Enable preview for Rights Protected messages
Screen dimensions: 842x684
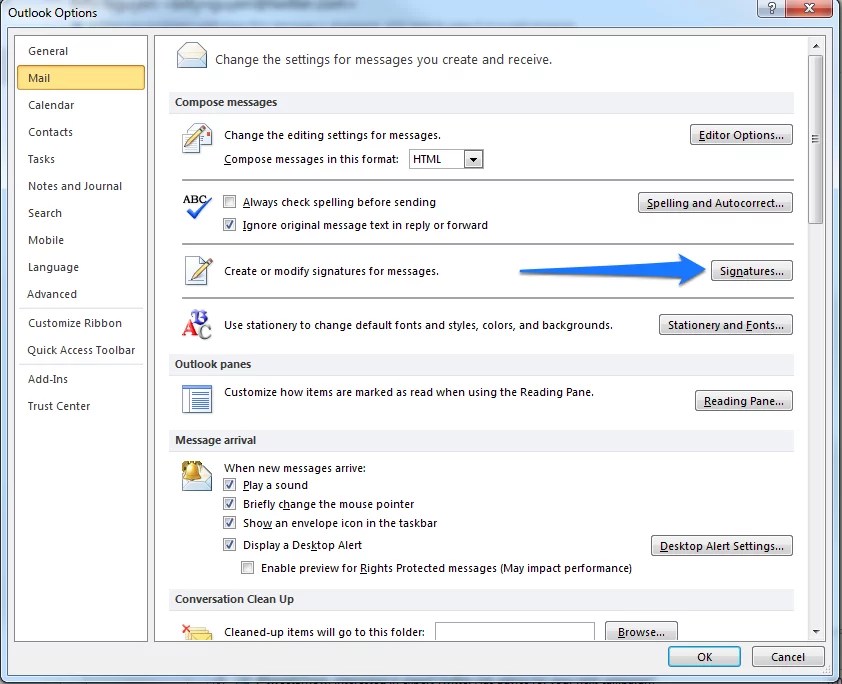point(248,567)
